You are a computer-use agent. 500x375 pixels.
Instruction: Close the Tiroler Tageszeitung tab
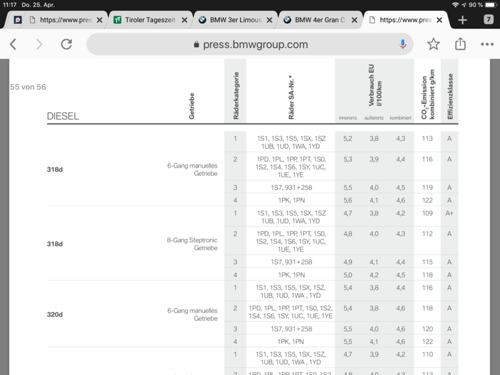[184, 20]
